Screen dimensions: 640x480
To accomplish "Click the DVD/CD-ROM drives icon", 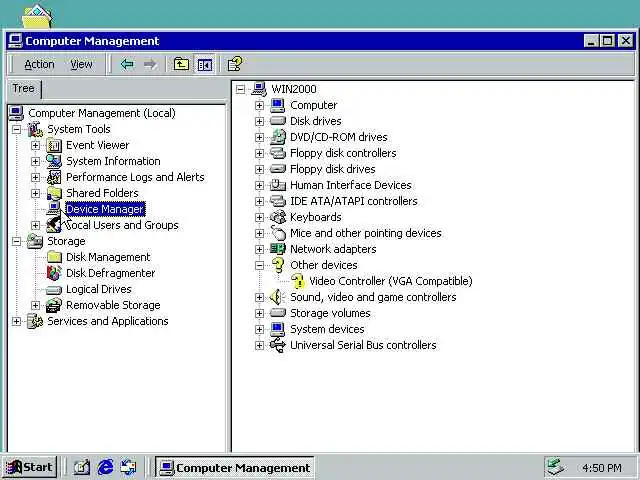I will [x=278, y=137].
